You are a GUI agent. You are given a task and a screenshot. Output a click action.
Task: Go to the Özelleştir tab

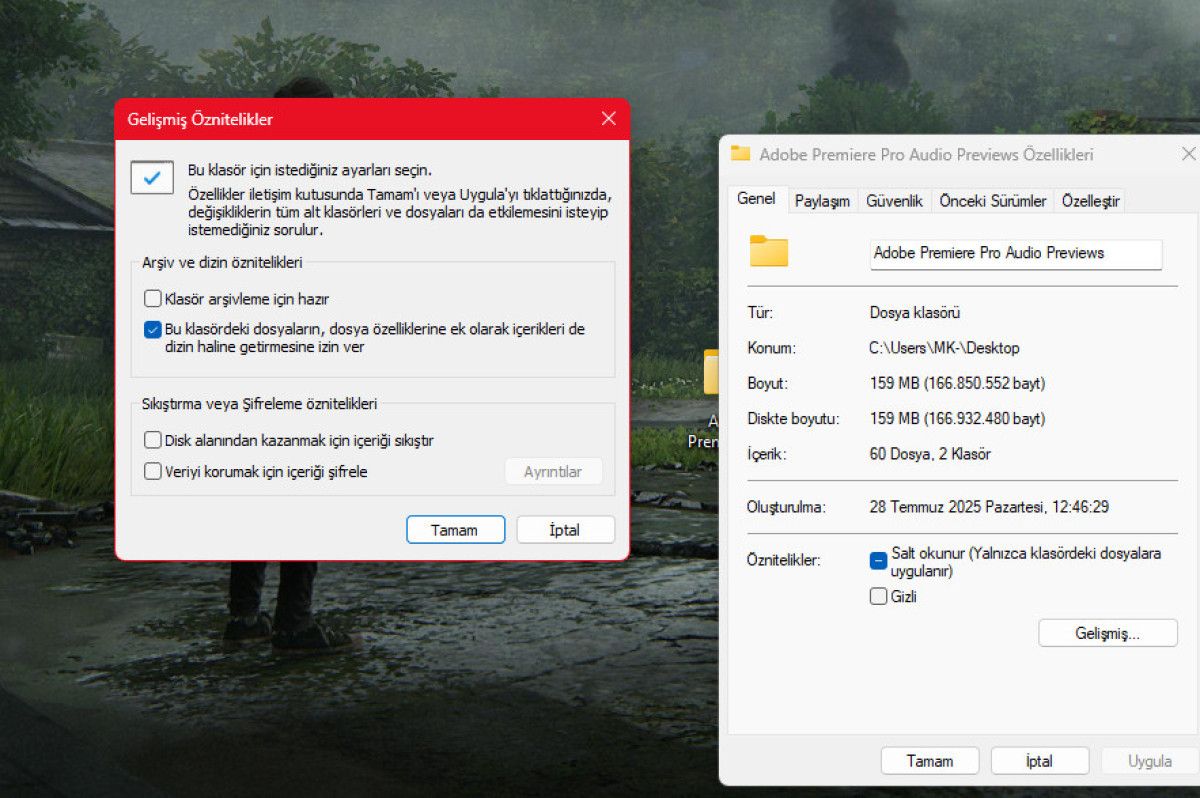tap(1091, 201)
